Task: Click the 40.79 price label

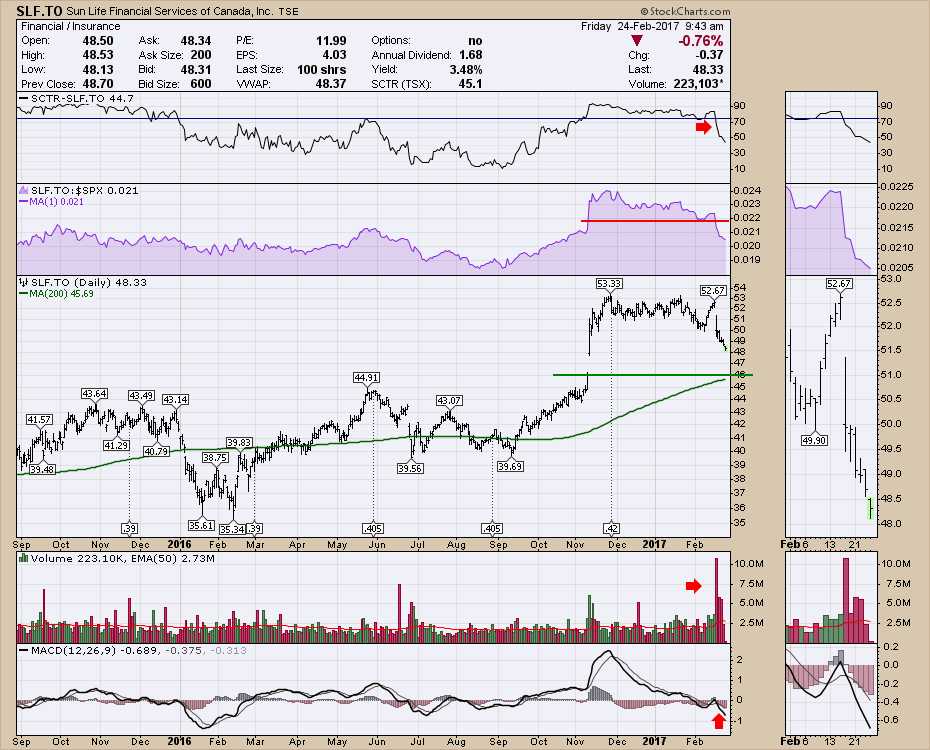Action: [157, 451]
